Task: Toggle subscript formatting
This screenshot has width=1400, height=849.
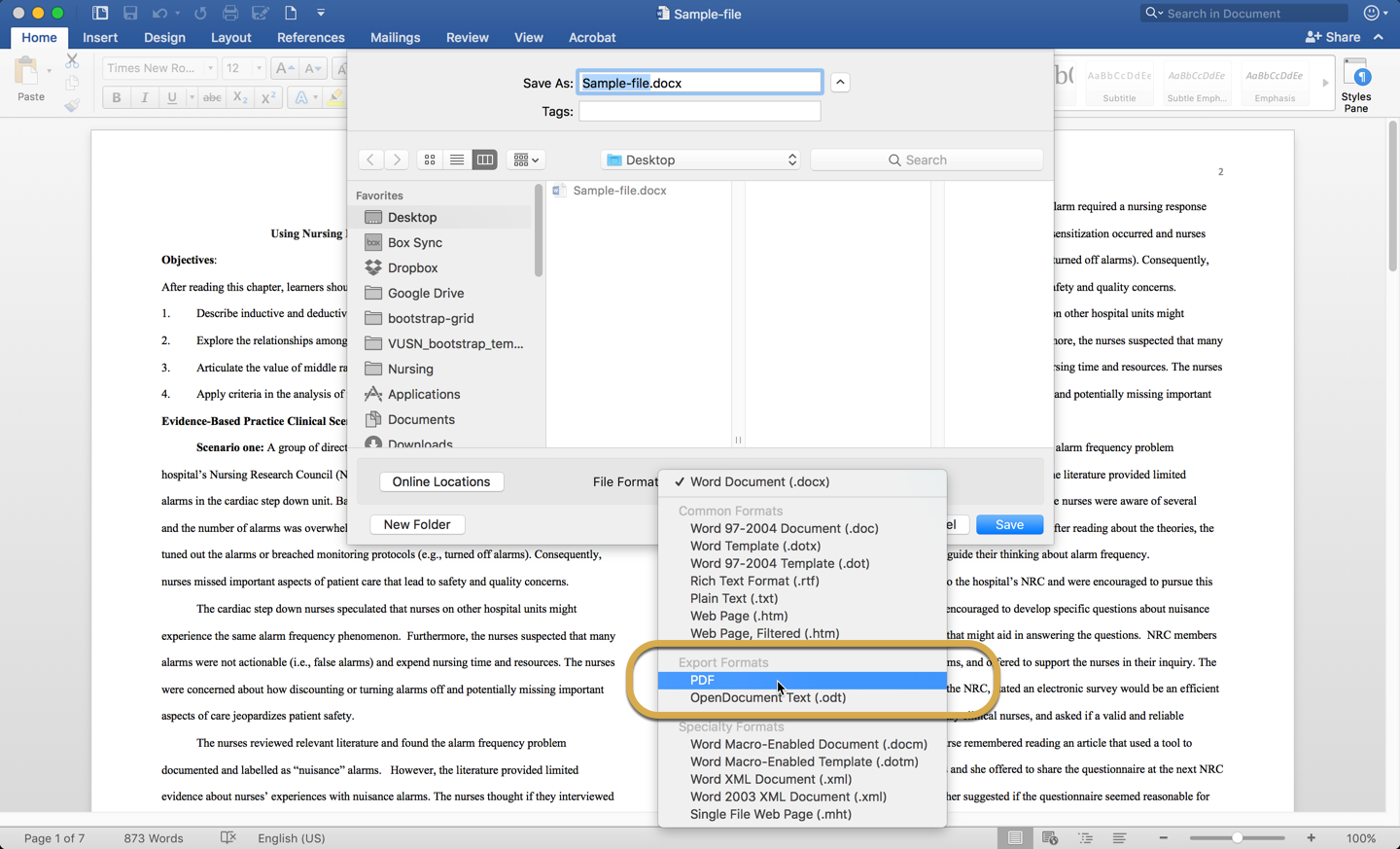Action: pos(239,97)
